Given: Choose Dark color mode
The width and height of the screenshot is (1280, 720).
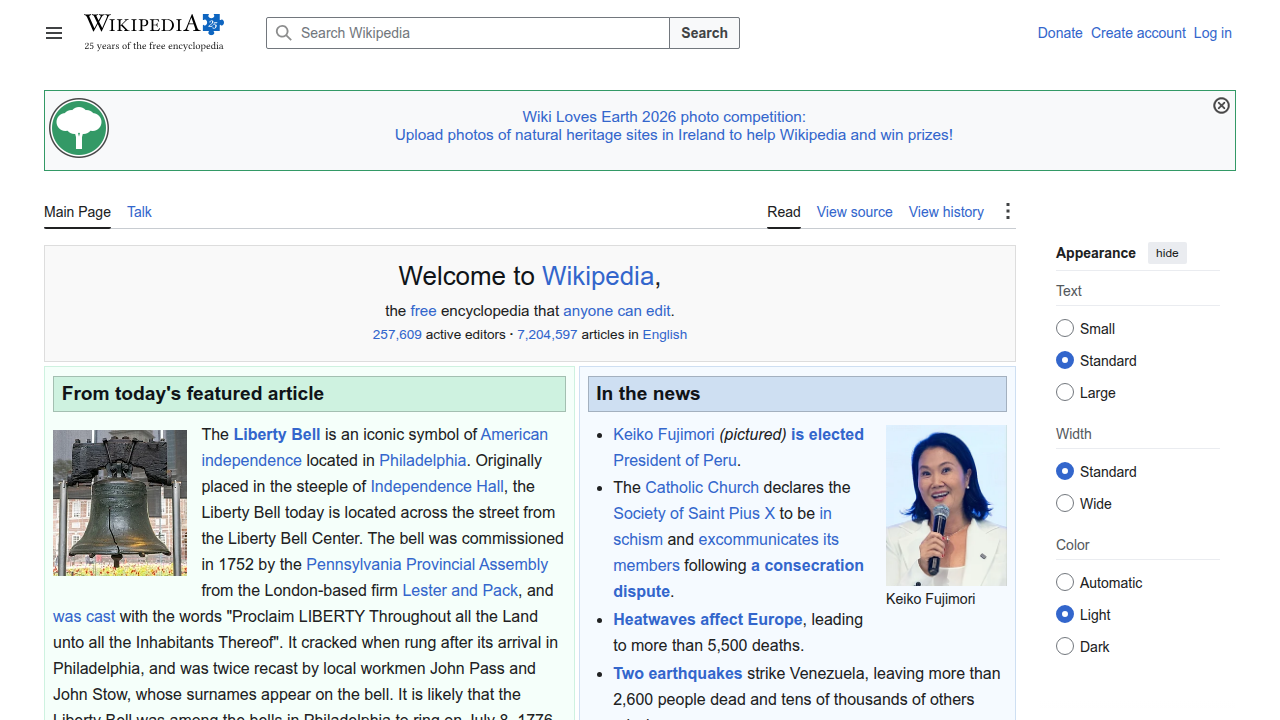Looking at the screenshot, I should click(x=1065, y=646).
